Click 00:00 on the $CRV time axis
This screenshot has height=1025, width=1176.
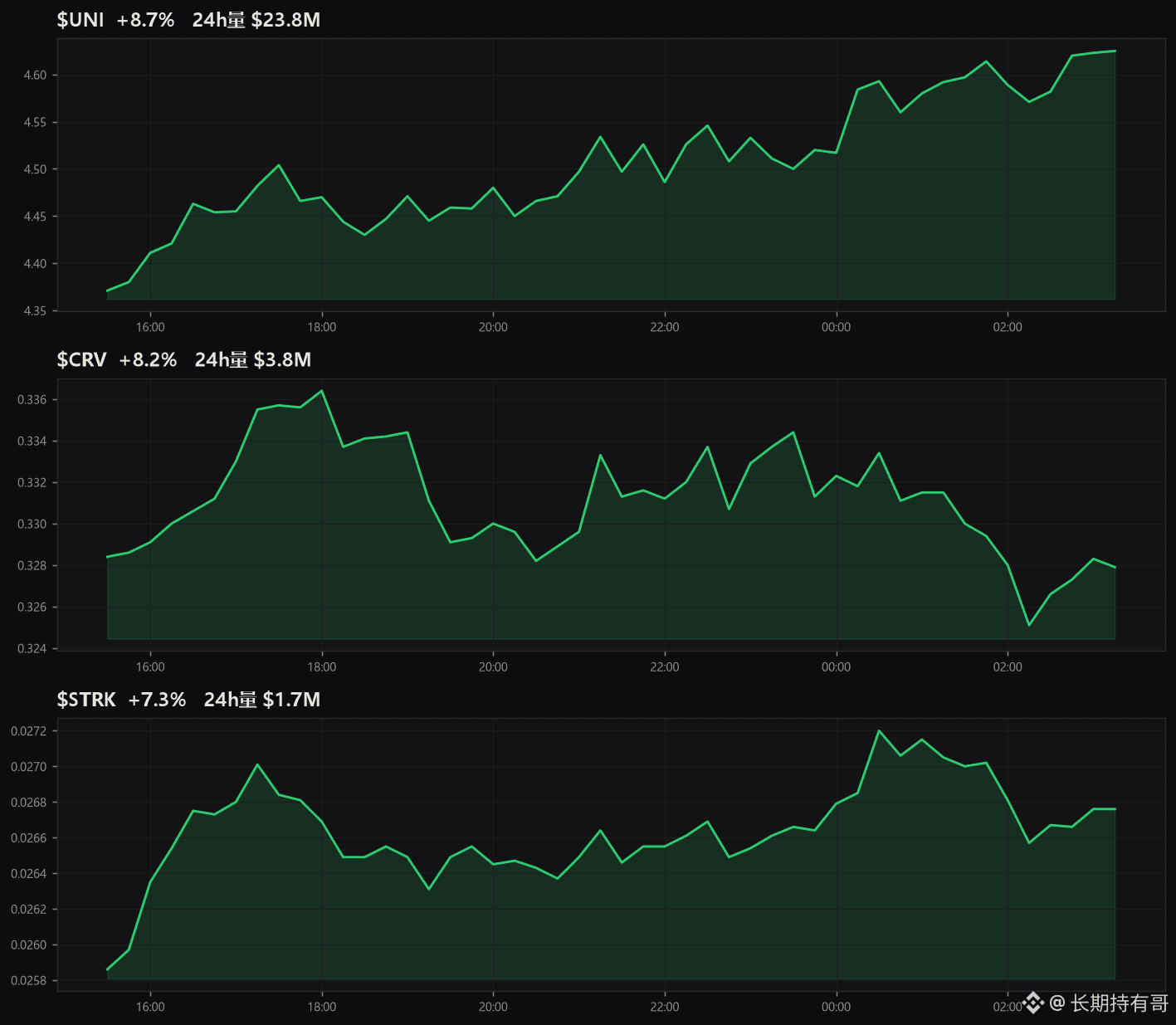tap(837, 667)
